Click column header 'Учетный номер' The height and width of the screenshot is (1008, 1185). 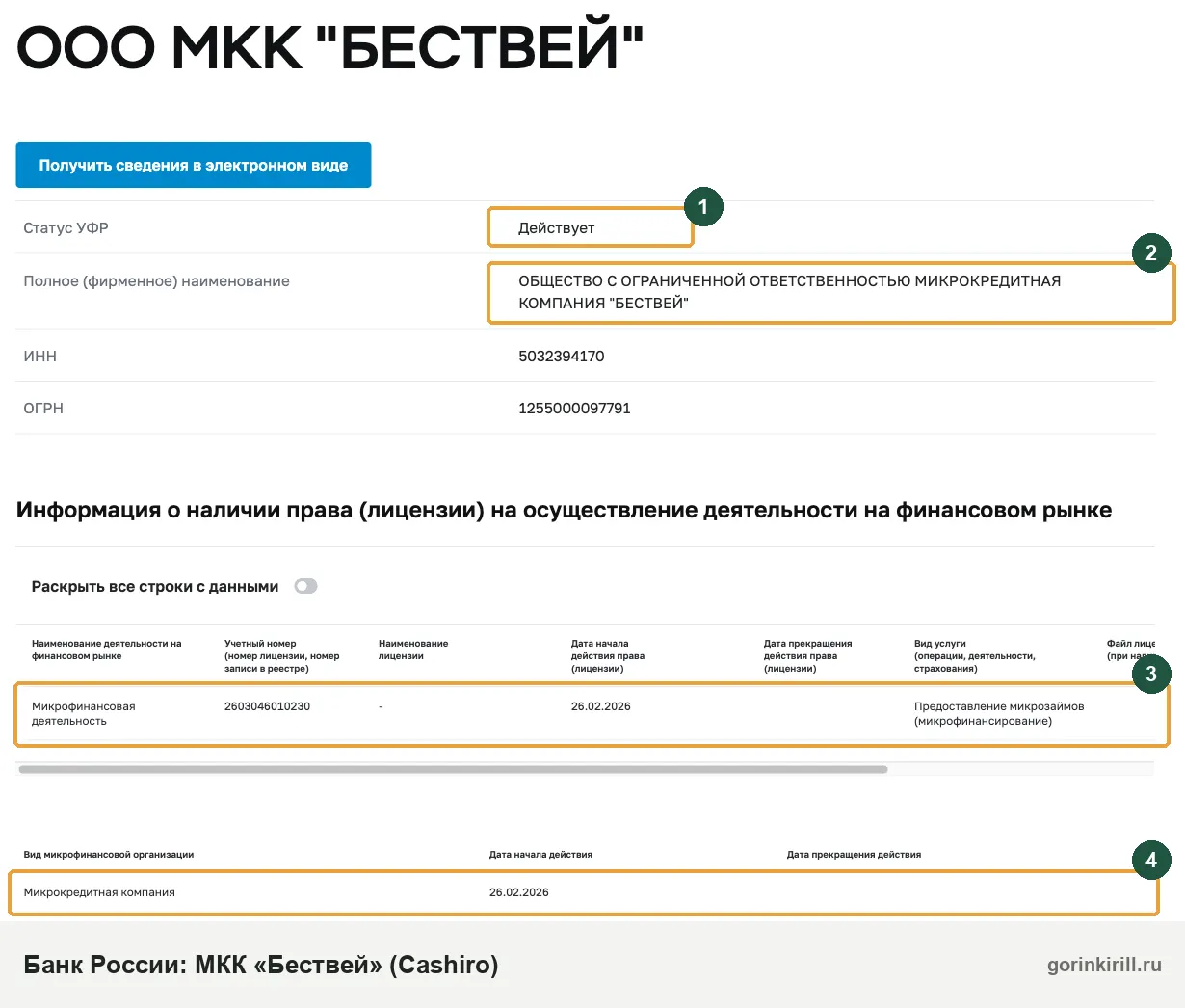[x=281, y=655]
